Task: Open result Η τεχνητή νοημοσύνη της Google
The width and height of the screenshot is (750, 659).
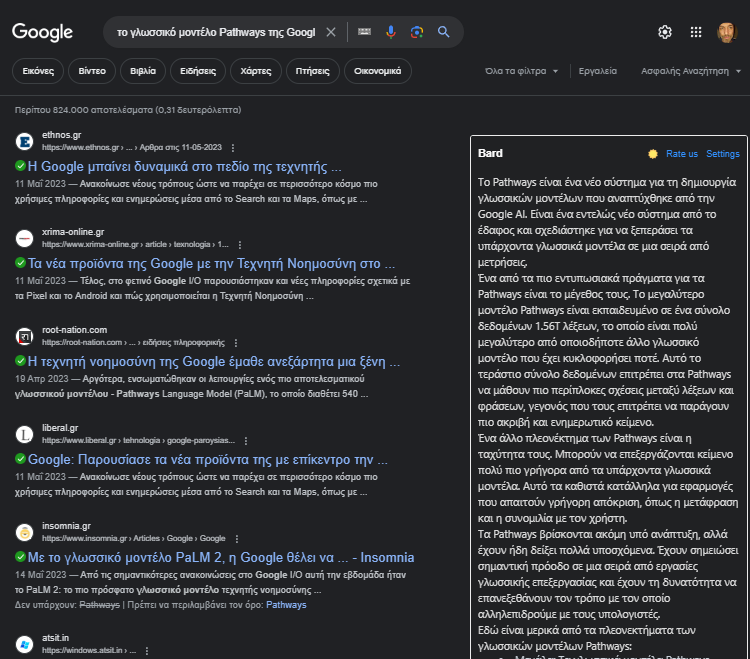Action: point(214,362)
